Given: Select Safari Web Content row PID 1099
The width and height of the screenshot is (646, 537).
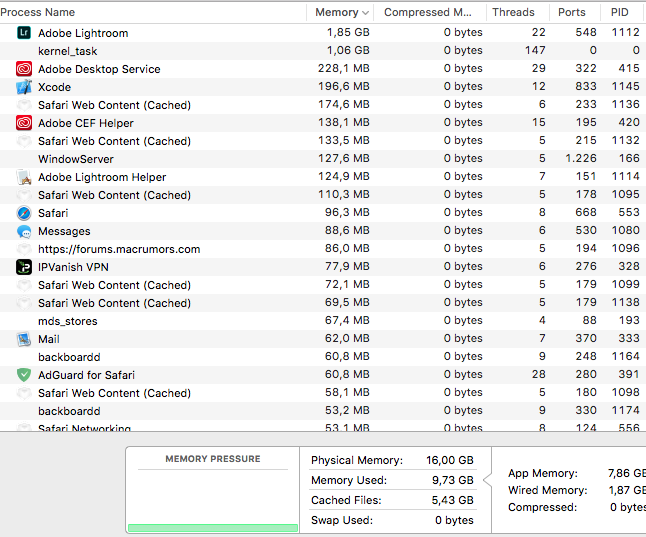Looking at the screenshot, I should (323, 285).
